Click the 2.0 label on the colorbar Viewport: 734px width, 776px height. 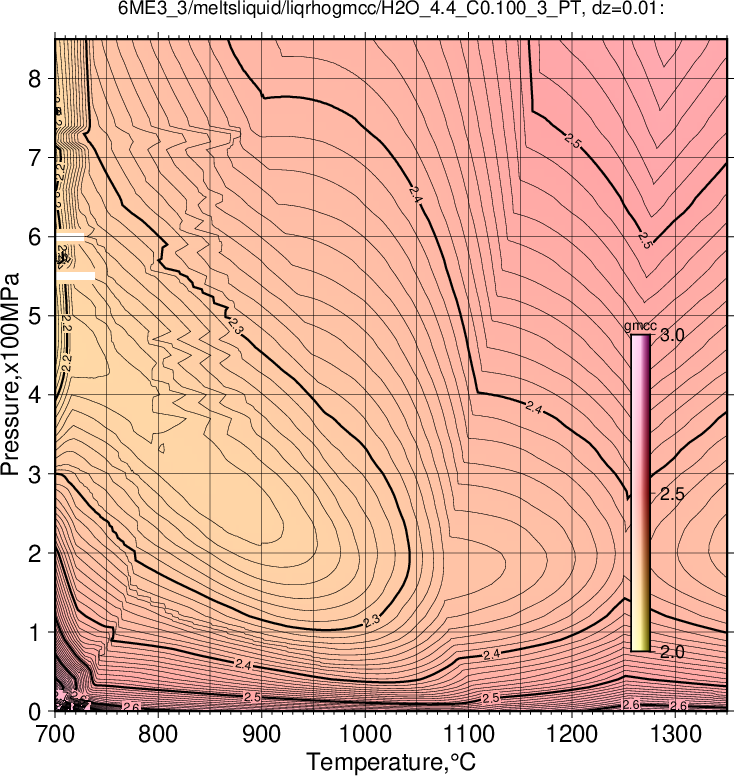pyautogui.click(x=672, y=652)
